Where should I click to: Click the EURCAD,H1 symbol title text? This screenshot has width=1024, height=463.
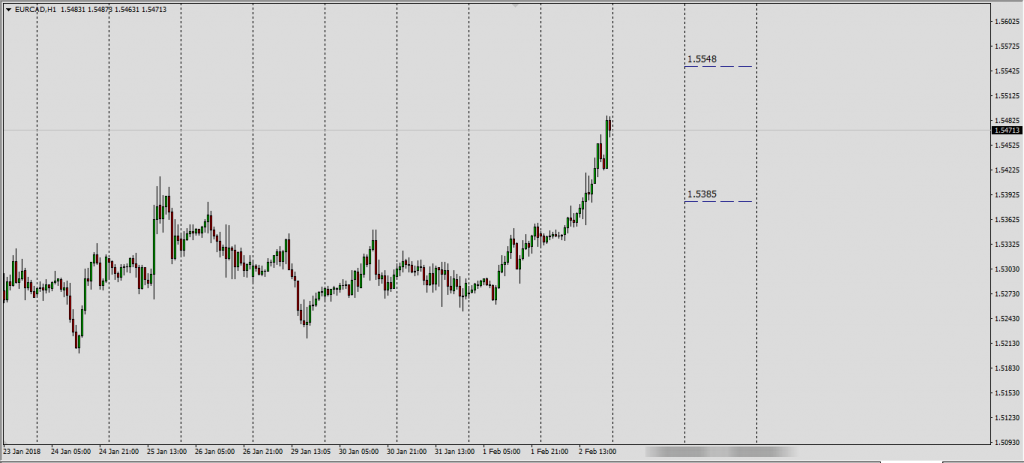(x=36, y=9)
